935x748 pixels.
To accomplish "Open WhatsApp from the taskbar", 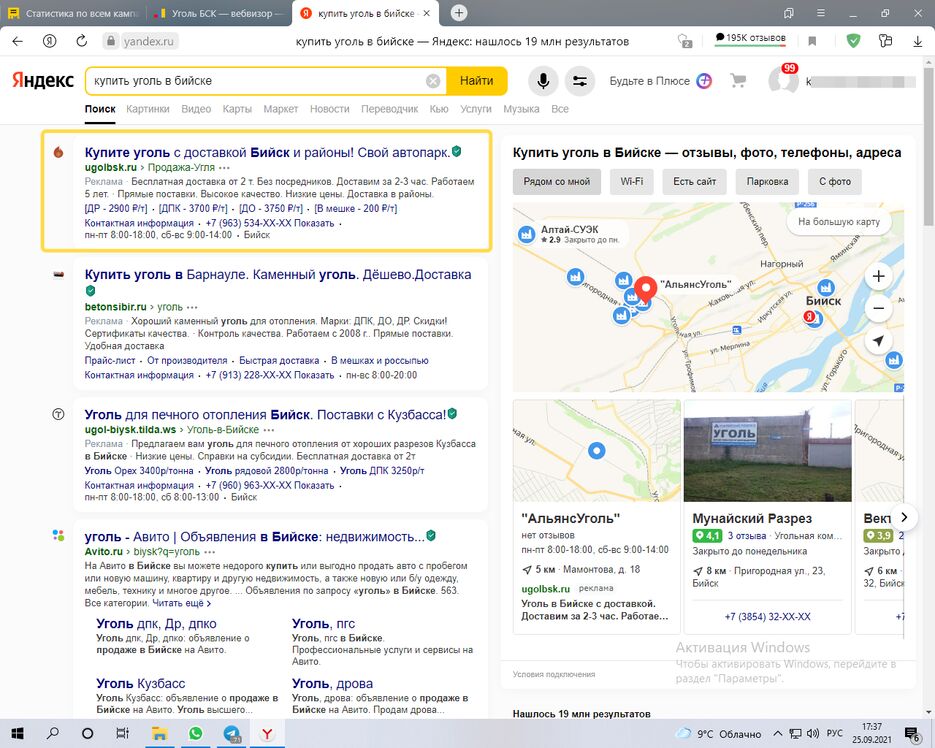I will pyautogui.click(x=196, y=733).
